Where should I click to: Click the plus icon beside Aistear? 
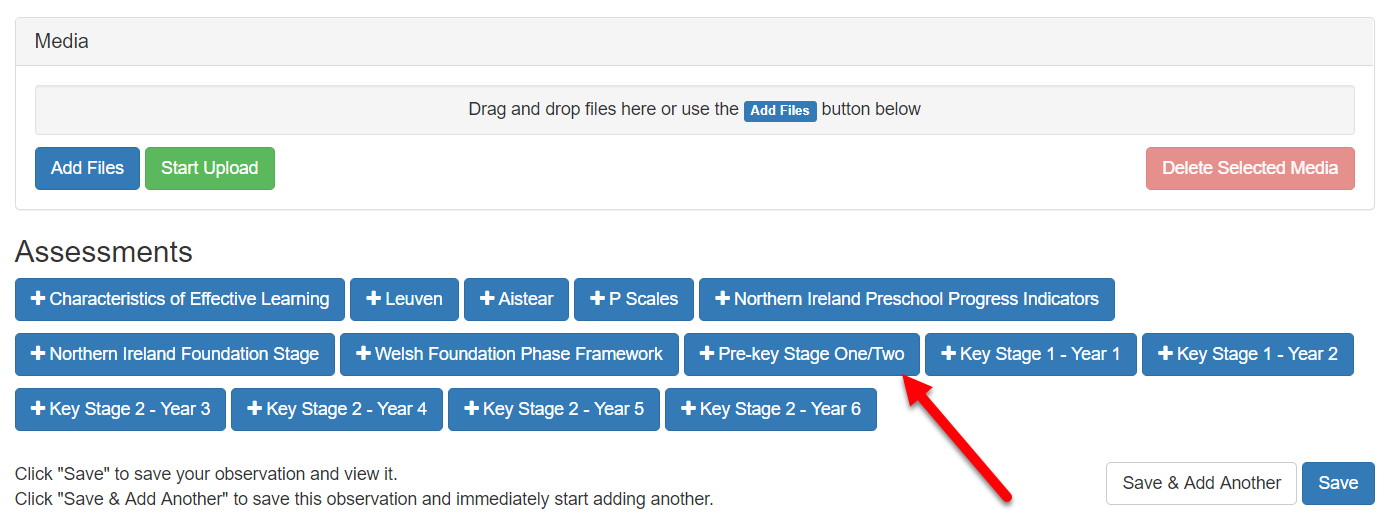tap(488, 299)
